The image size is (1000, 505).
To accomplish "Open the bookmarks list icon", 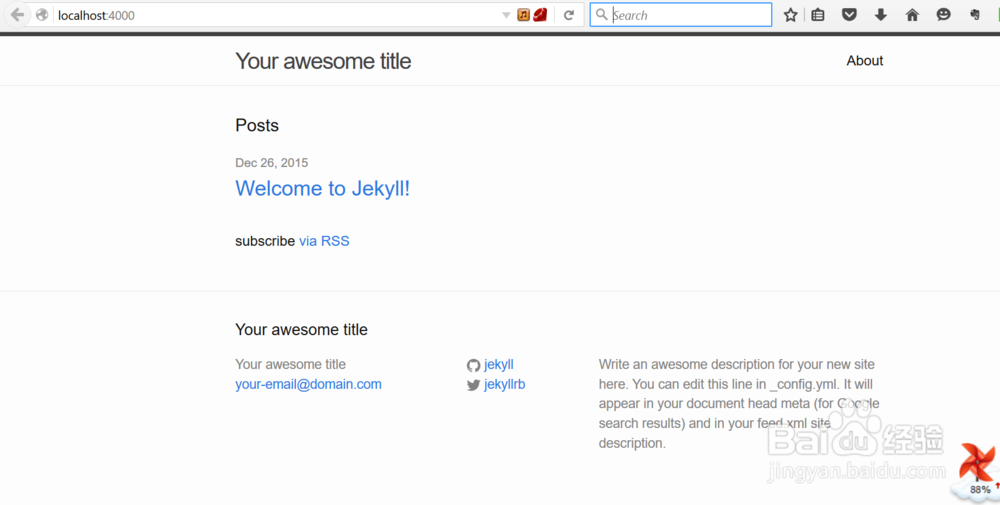I will (x=818, y=15).
